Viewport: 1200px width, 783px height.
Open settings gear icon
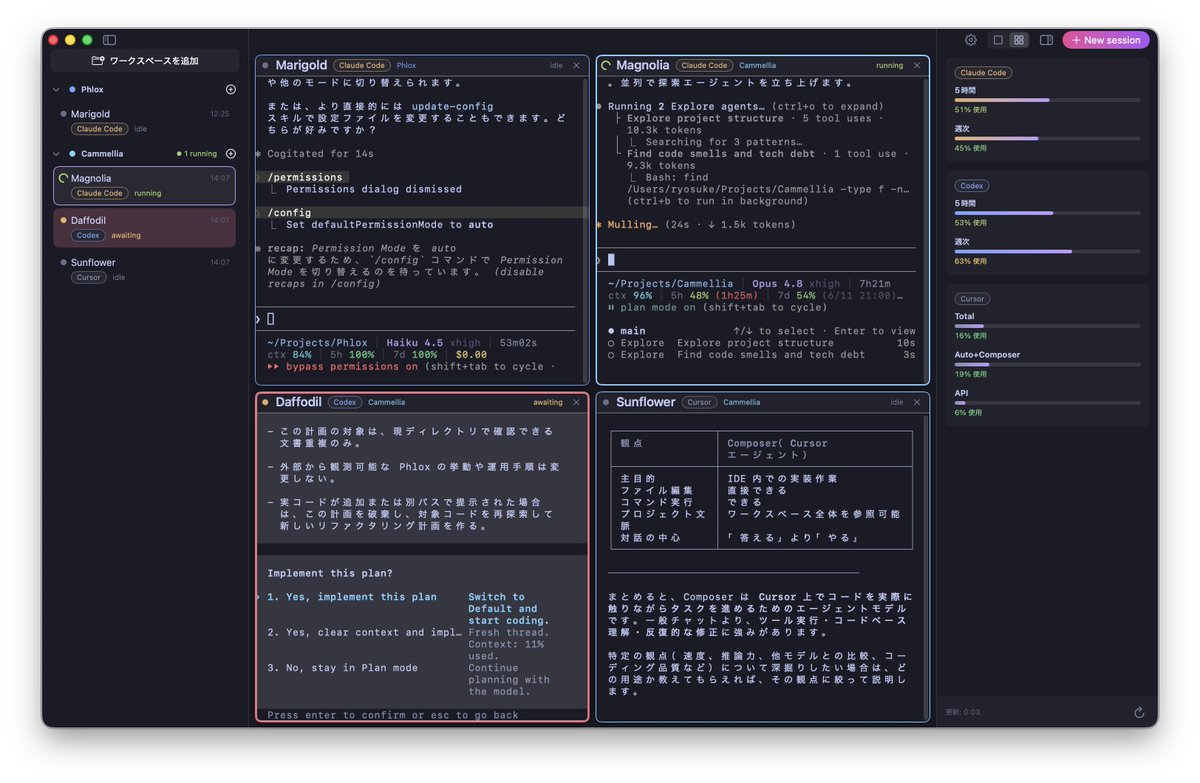click(x=970, y=40)
